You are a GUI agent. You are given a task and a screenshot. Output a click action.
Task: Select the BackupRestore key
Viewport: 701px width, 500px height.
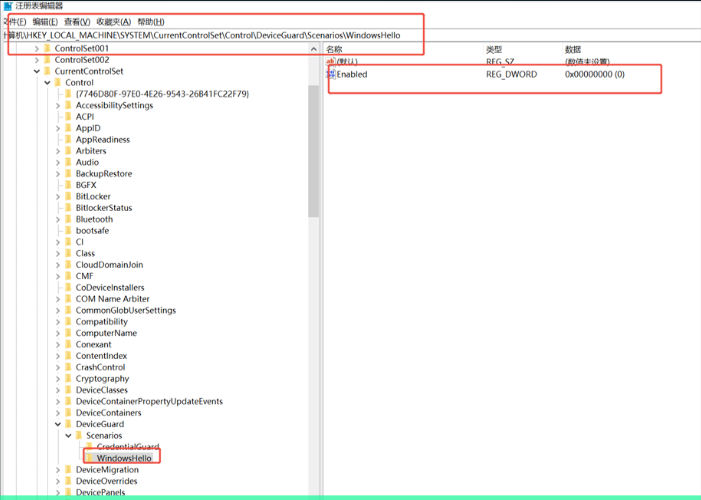[104, 174]
